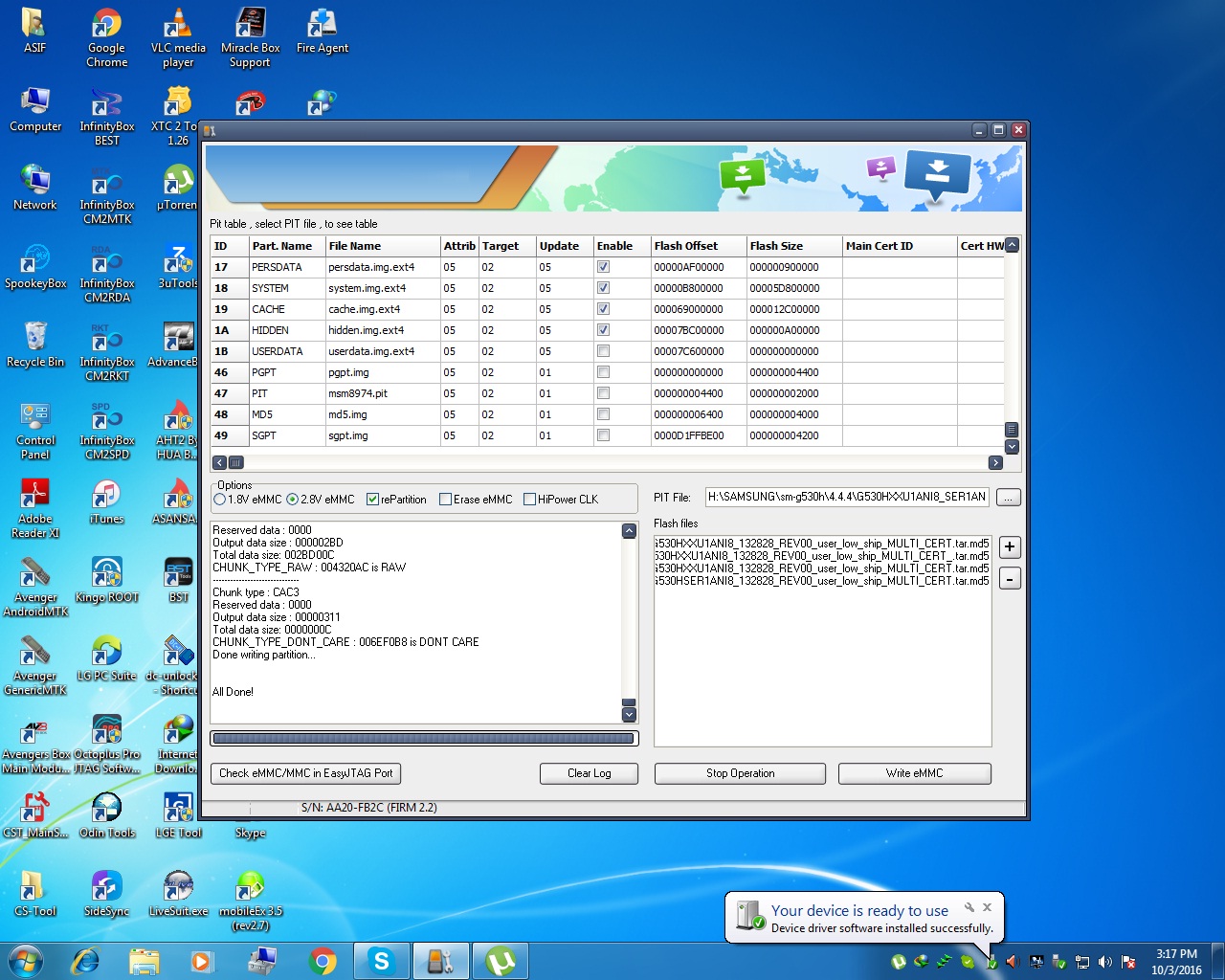Click the PIT table horizontal scroll thumb
Viewport: 1225px width, 980px height.
pyautogui.click(x=235, y=462)
